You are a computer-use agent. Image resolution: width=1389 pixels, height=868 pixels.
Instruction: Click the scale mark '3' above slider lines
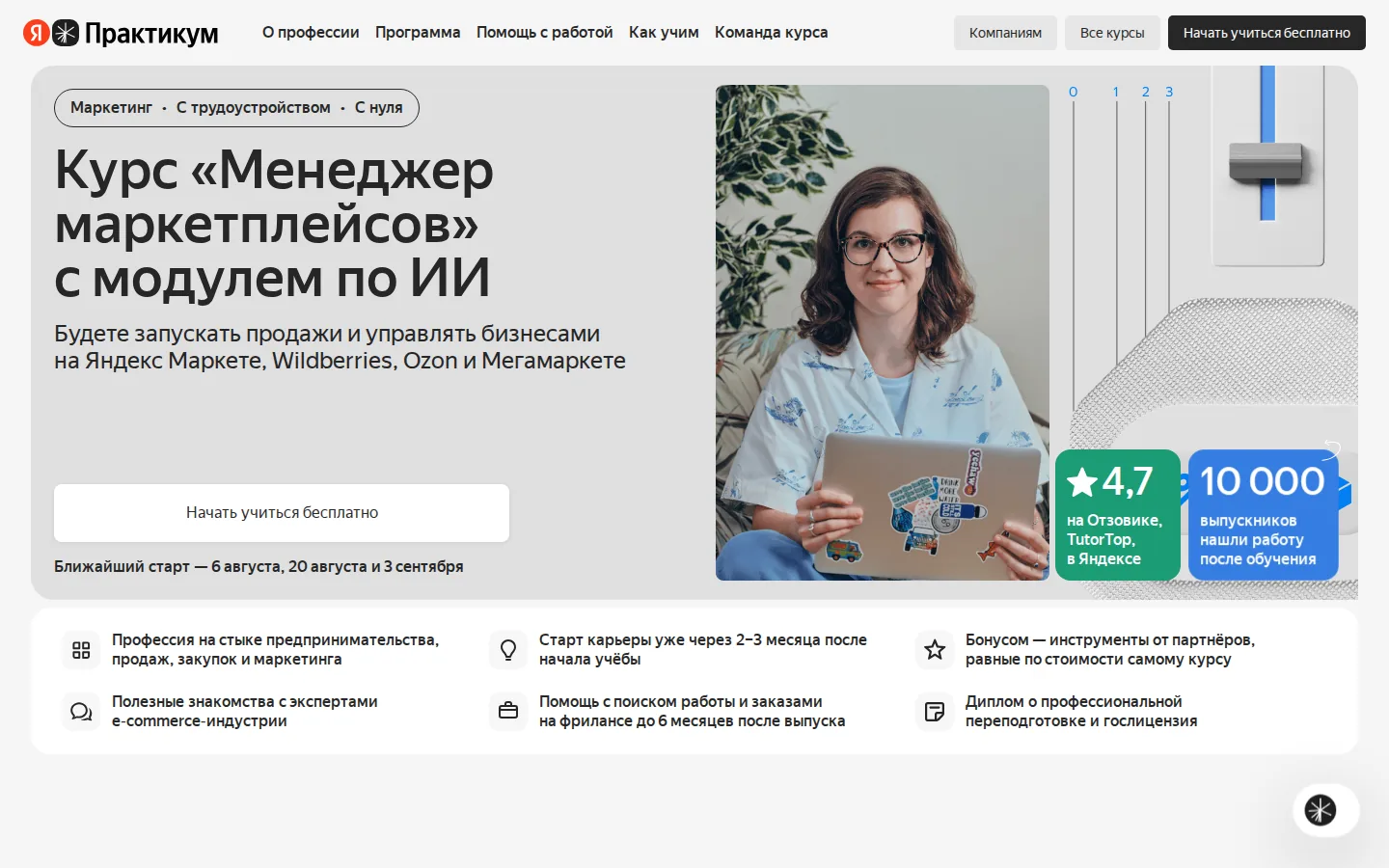1169,92
